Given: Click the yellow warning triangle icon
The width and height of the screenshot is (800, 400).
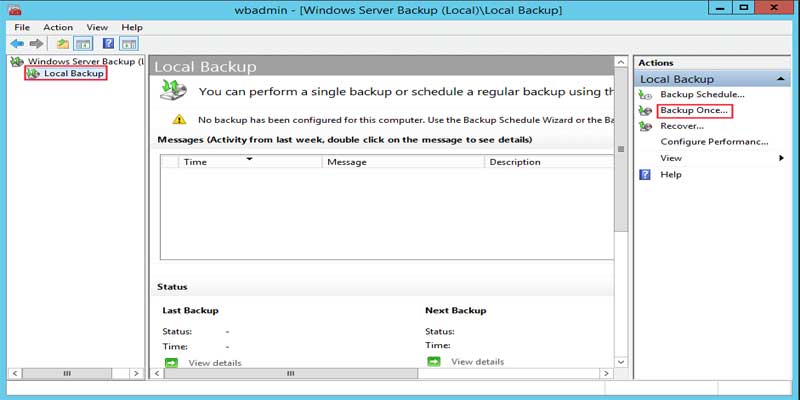Looking at the screenshot, I should click(x=179, y=119).
